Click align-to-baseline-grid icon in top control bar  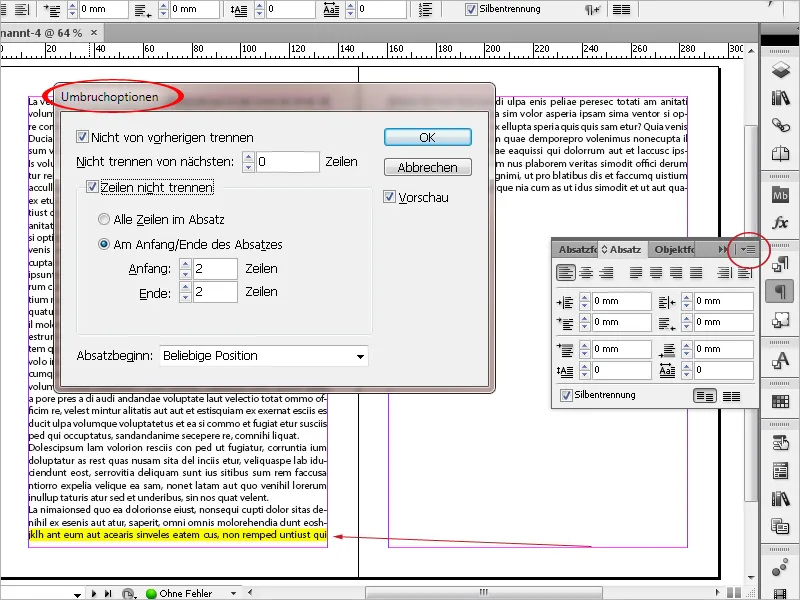[621, 9]
